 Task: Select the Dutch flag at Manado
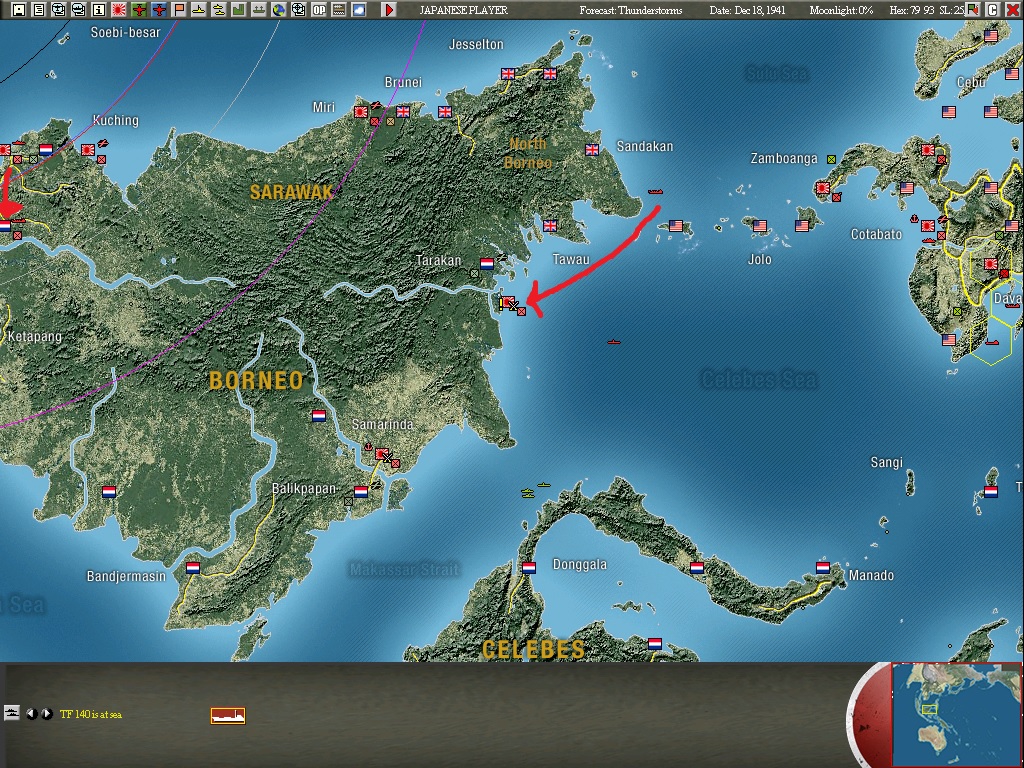822,568
